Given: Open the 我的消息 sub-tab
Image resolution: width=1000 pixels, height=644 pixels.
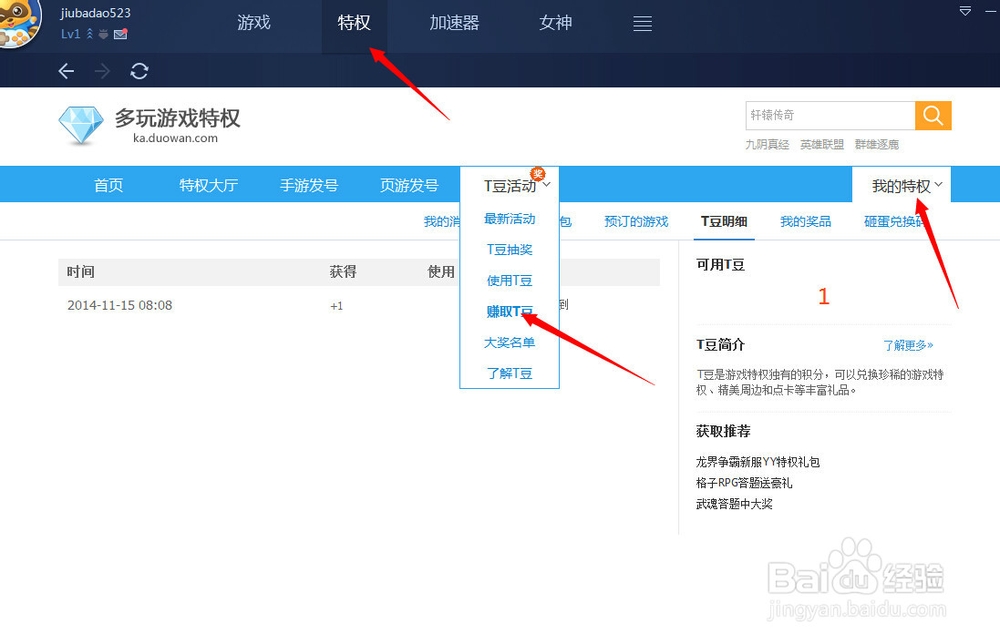Looking at the screenshot, I should 441,221.
